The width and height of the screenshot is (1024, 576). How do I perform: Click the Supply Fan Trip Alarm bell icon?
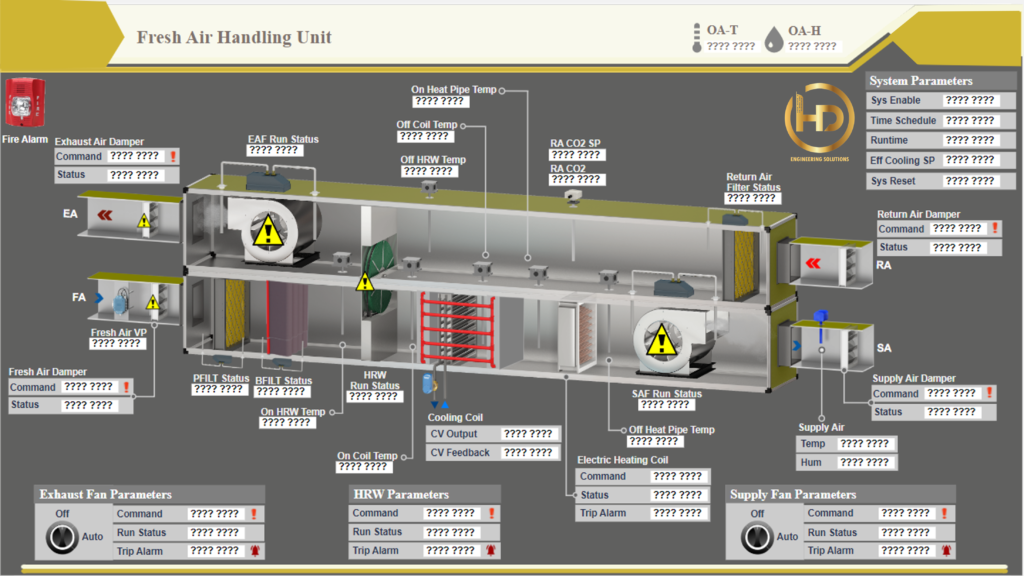click(x=946, y=551)
